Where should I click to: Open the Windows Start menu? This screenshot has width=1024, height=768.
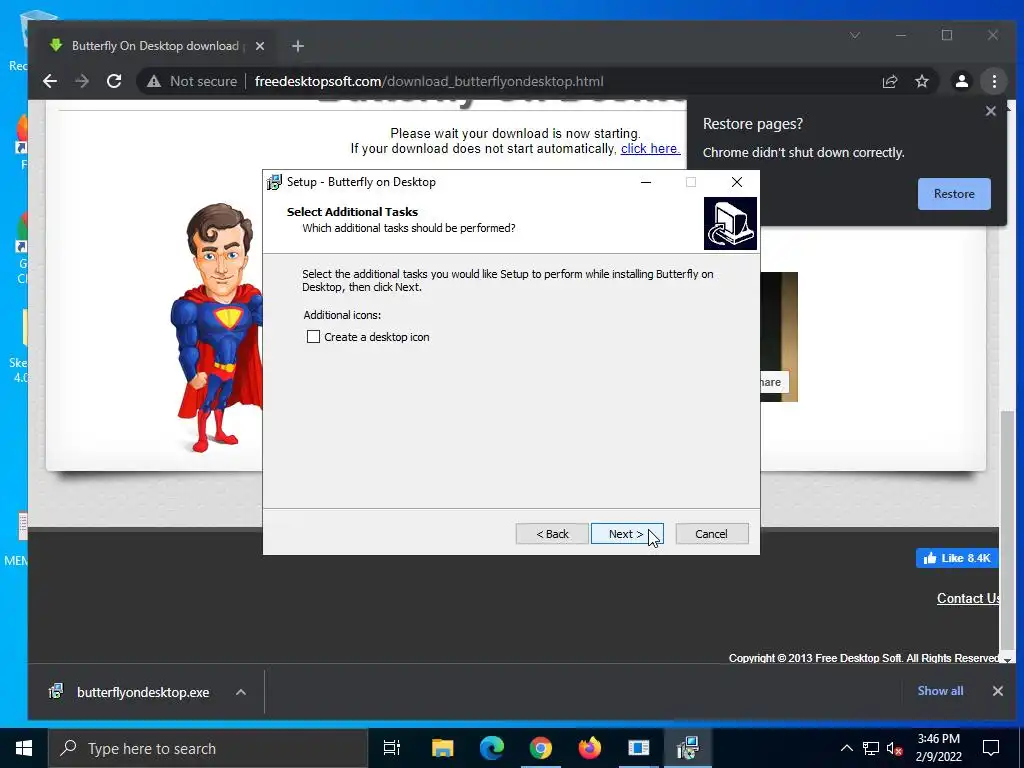pos(24,748)
